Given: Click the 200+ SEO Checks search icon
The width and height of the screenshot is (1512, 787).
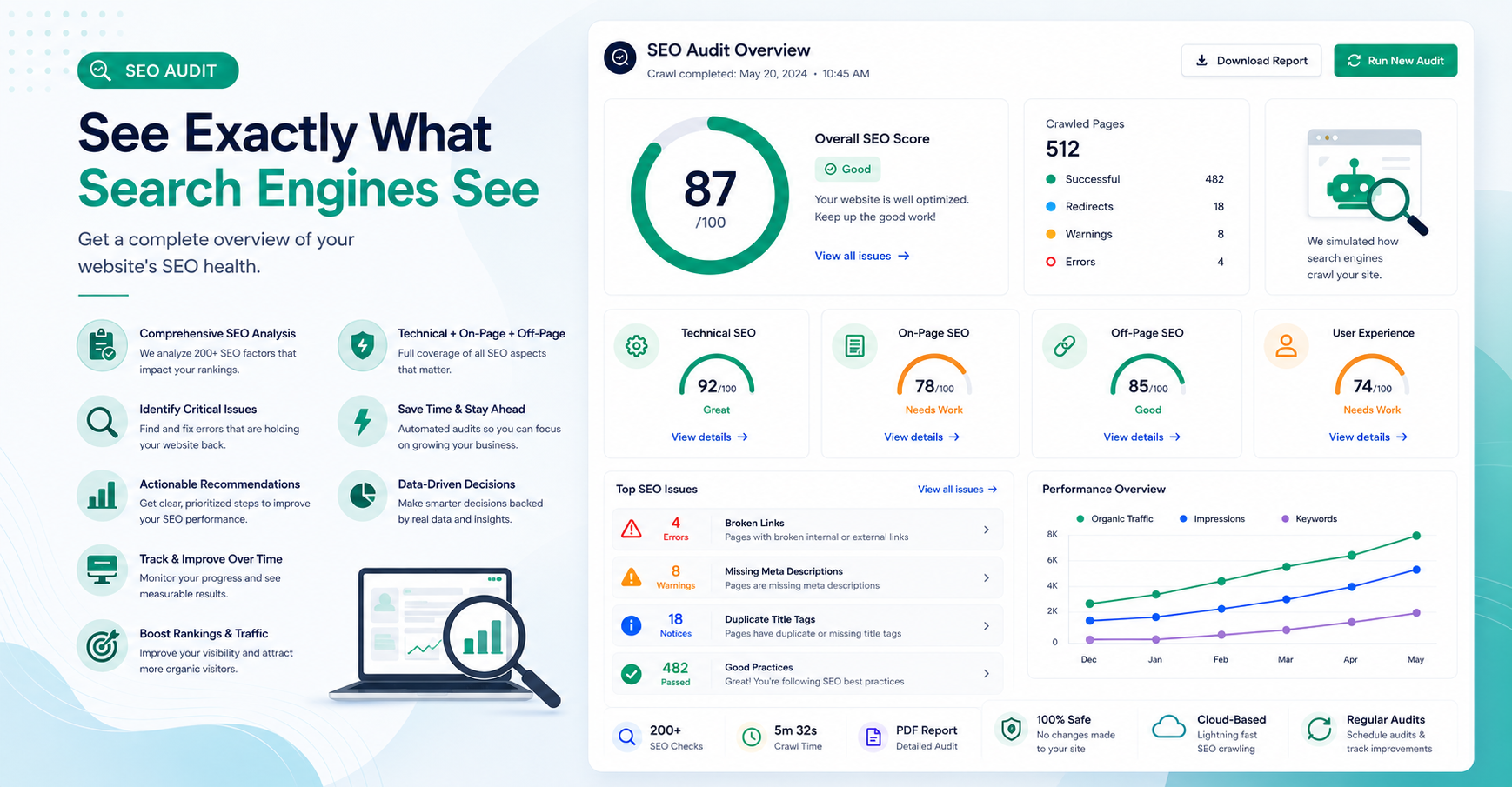Looking at the screenshot, I should 626,737.
